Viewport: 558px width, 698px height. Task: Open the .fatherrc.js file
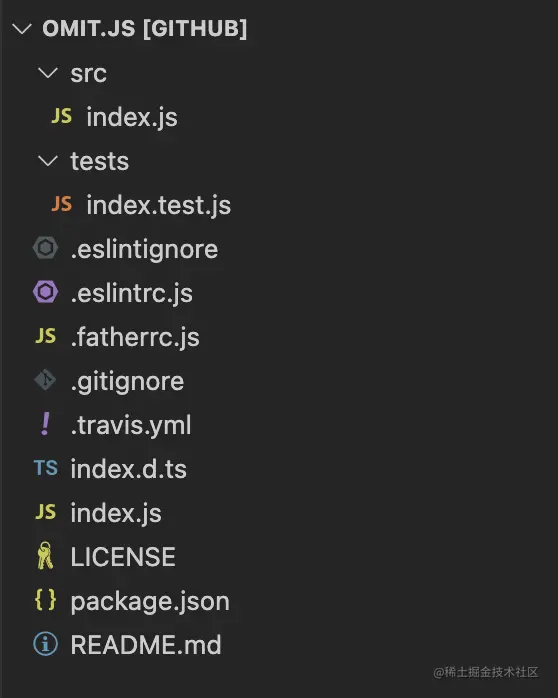pos(135,337)
